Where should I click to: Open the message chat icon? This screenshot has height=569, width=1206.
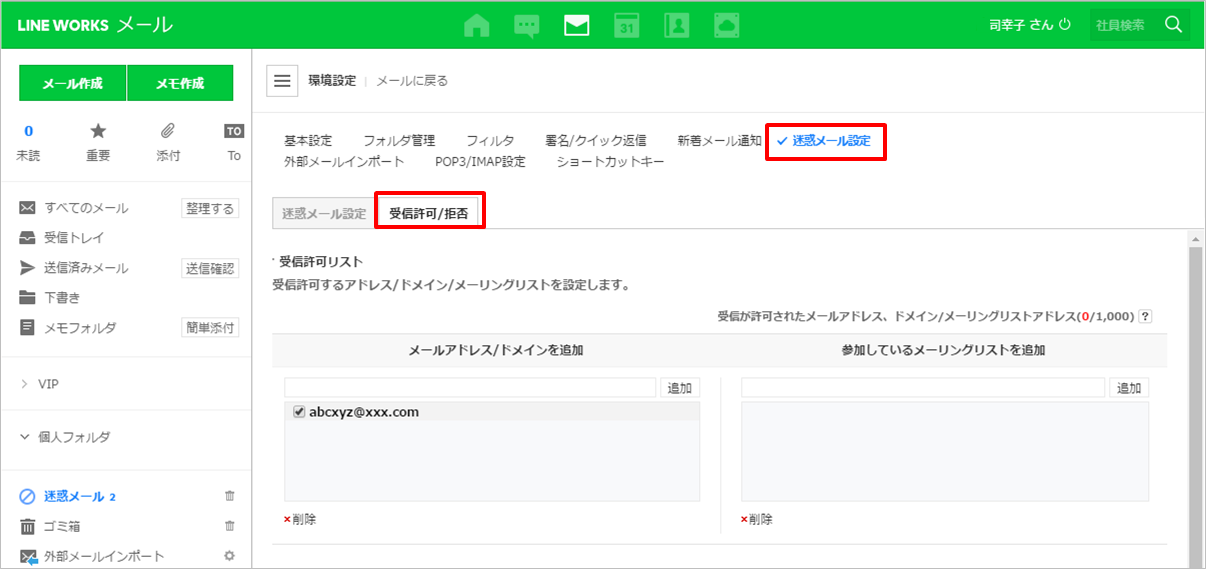(527, 25)
